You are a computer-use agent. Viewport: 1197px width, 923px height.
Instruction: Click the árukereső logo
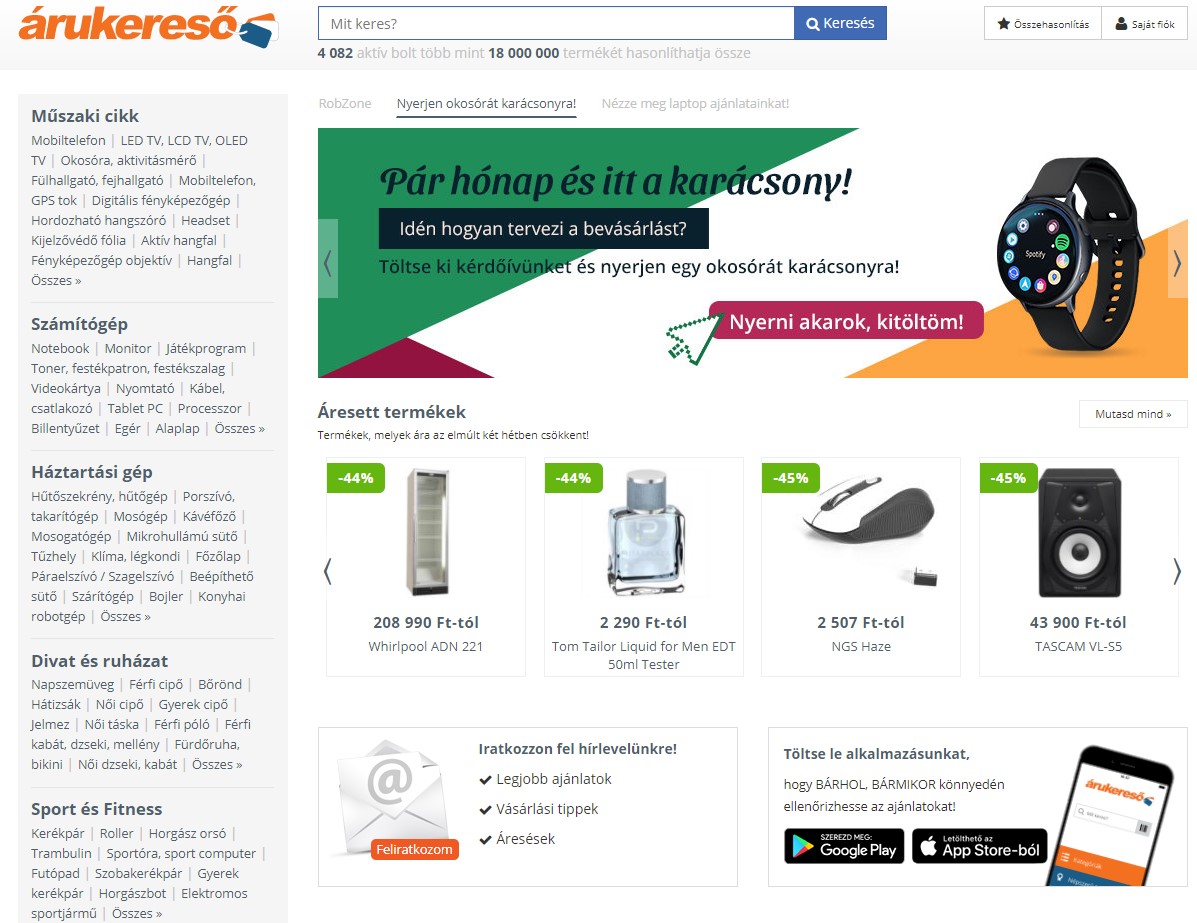coord(148,27)
